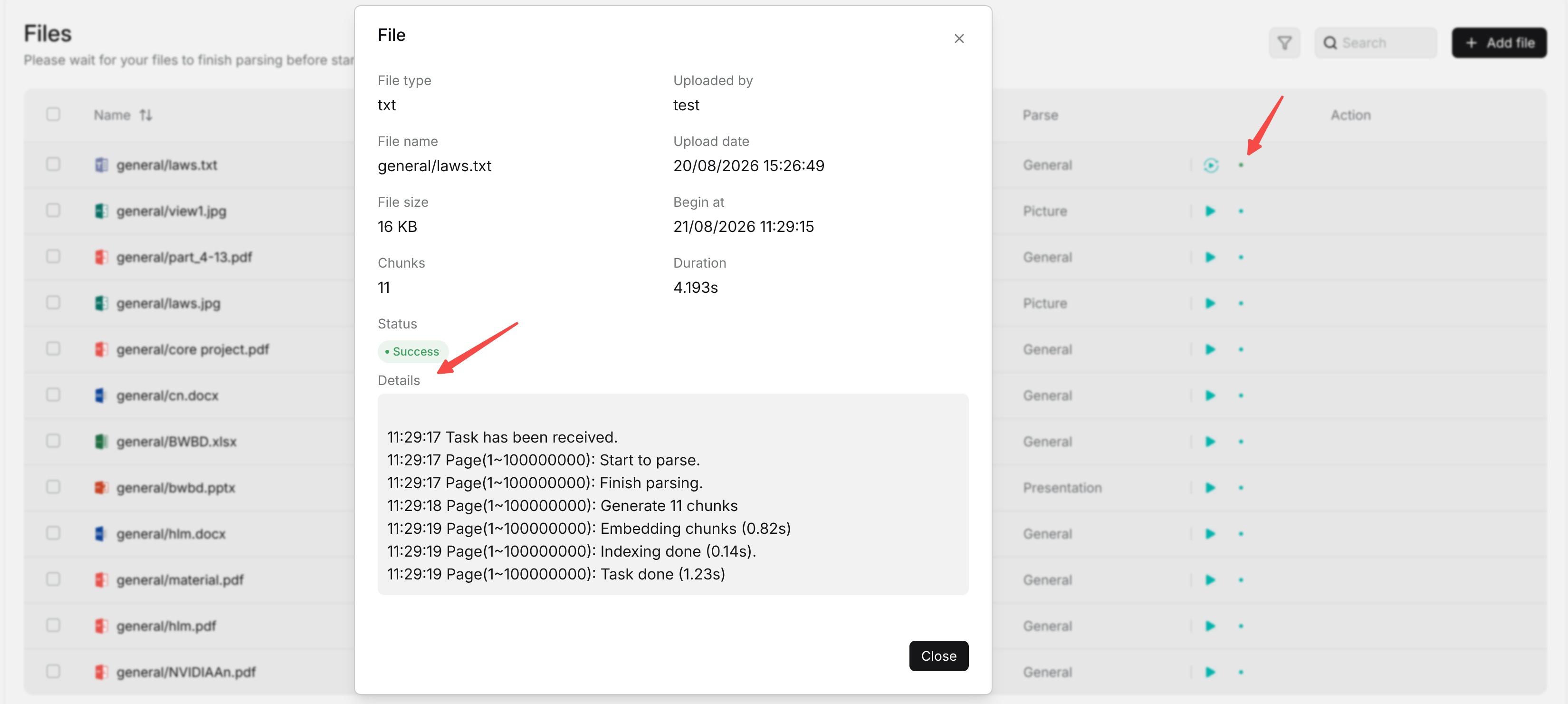Check the box for general/laws.txt
This screenshot has width=1568, height=704.
[x=53, y=164]
